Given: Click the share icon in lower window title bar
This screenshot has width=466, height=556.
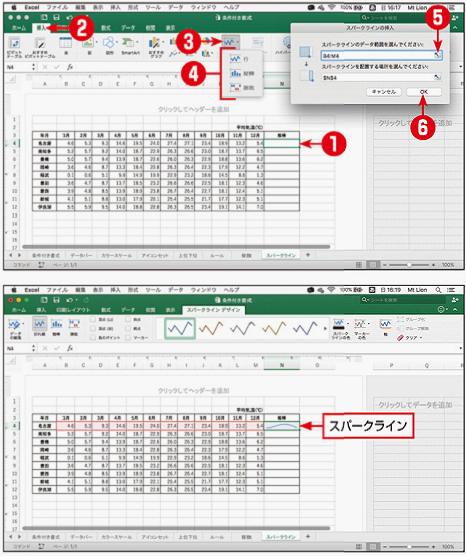Looking at the screenshot, I should pyautogui.click(x=455, y=300).
